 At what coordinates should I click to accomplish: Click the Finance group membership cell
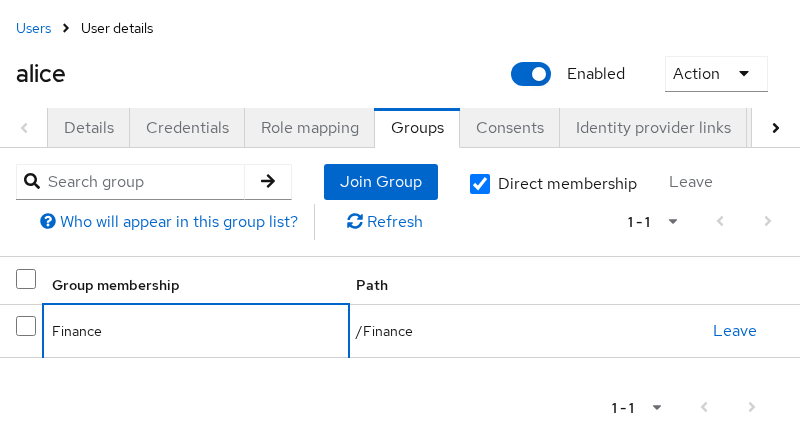(x=196, y=331)
